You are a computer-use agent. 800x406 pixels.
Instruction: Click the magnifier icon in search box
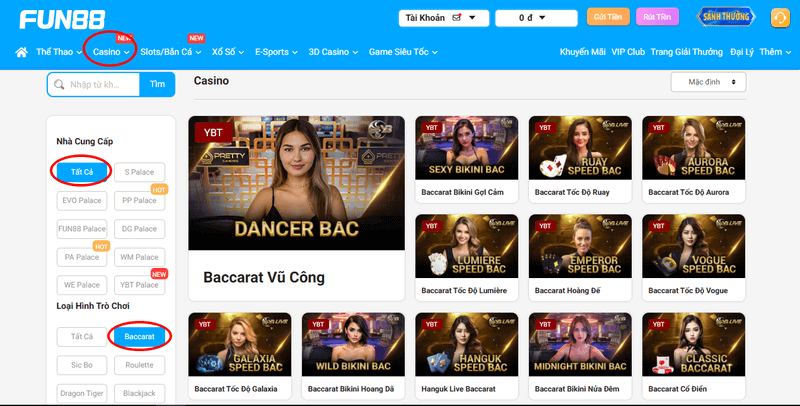coord(59,85)
